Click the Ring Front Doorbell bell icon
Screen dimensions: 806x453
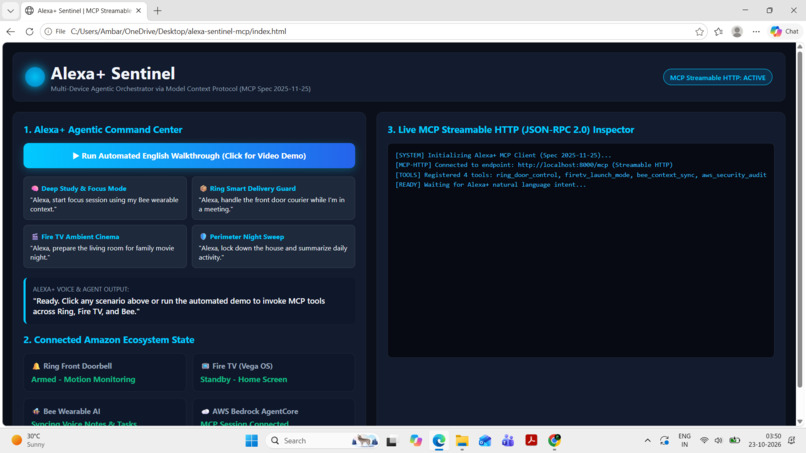[x=36, y=366]
